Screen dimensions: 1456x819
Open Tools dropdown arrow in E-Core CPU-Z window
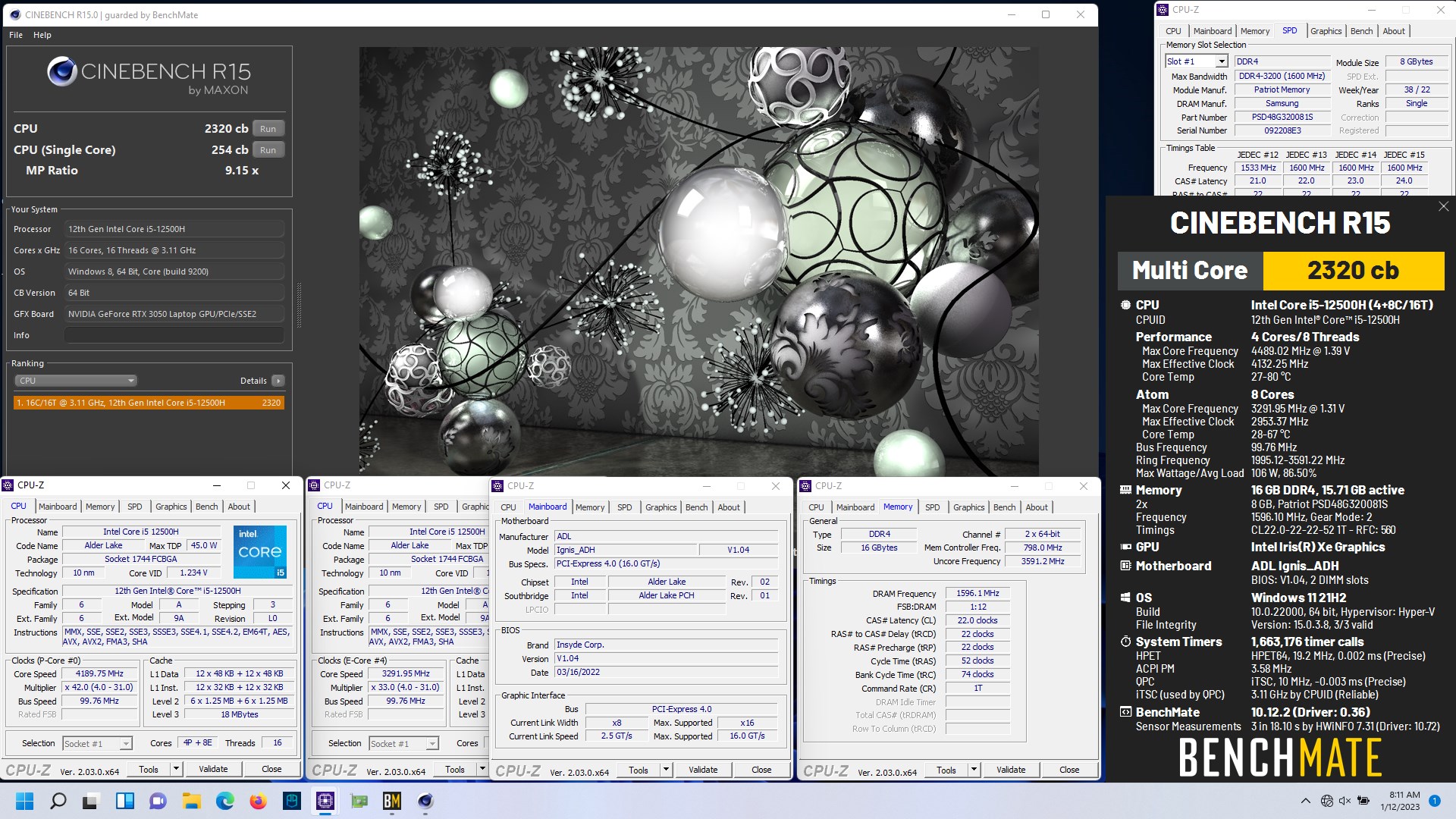coord(482,769)
